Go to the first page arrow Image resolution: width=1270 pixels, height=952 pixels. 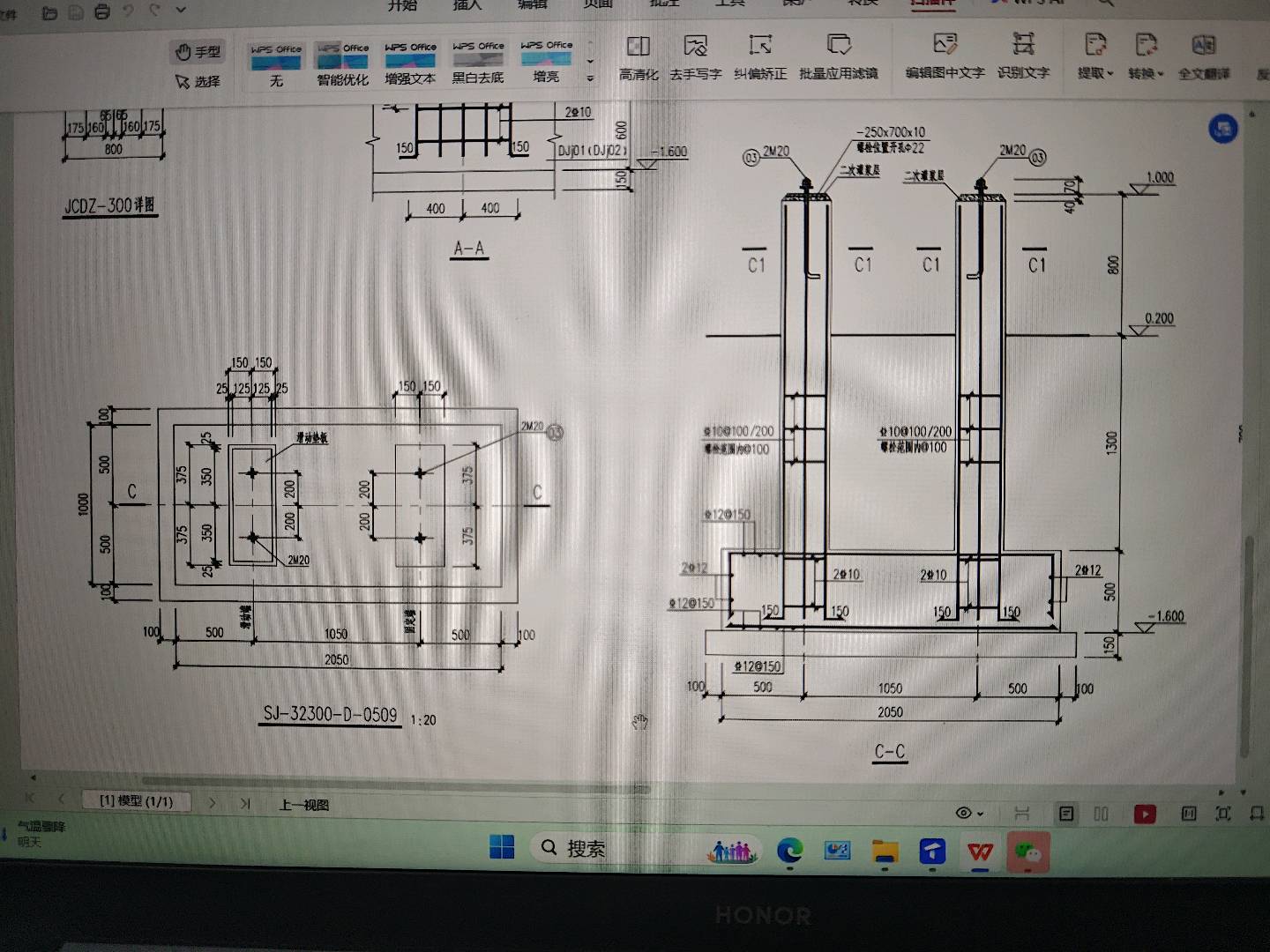[30, 798]
